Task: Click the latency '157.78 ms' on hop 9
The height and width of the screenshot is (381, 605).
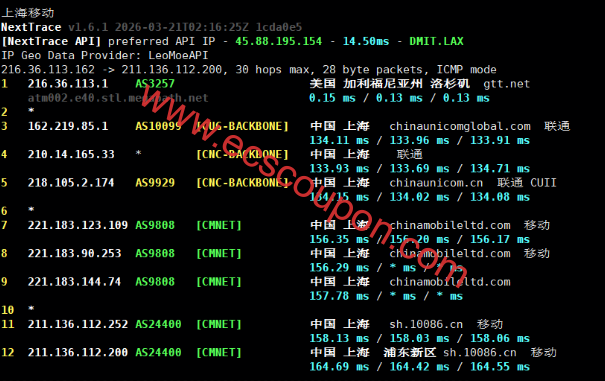Action: pos(339,296)
